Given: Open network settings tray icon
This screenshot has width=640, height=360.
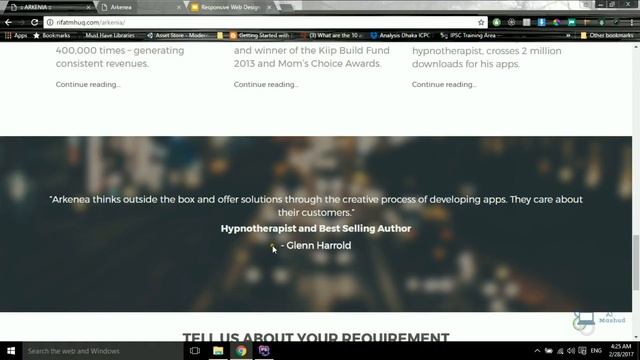Looking at the screenshot, I should (x=560, y=351).
